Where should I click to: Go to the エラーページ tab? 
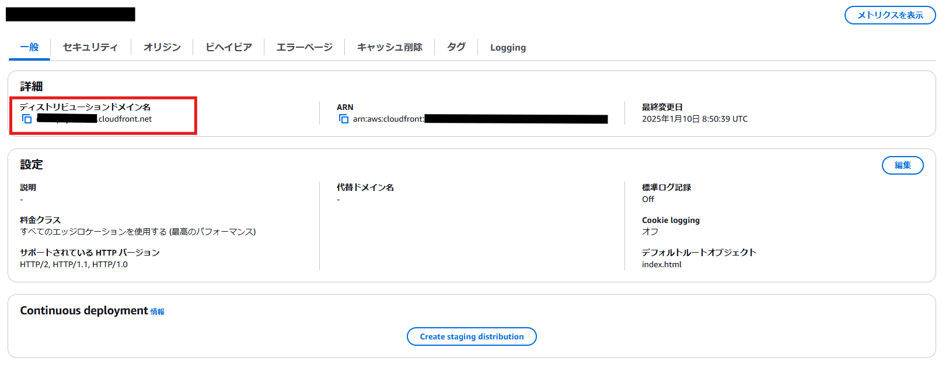click(304, 47)
